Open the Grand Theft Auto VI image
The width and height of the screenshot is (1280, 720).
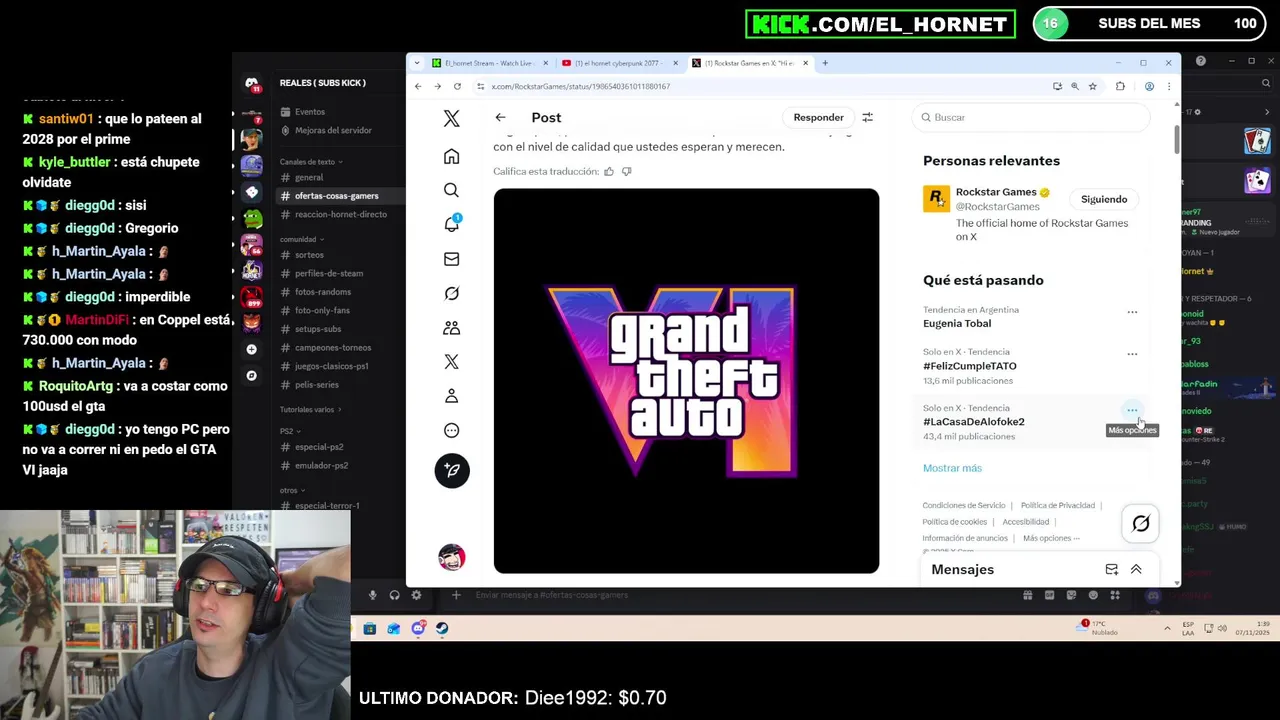point(686,381)
